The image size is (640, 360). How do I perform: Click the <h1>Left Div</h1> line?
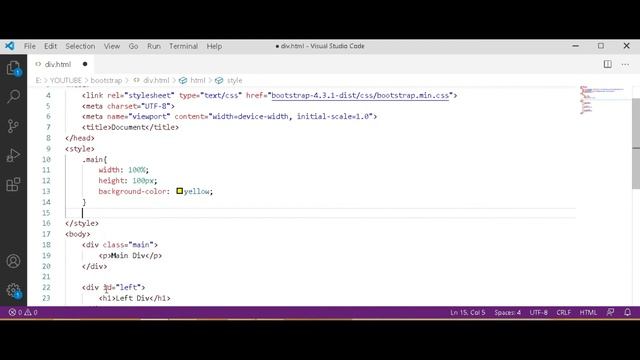pos(134,298)
